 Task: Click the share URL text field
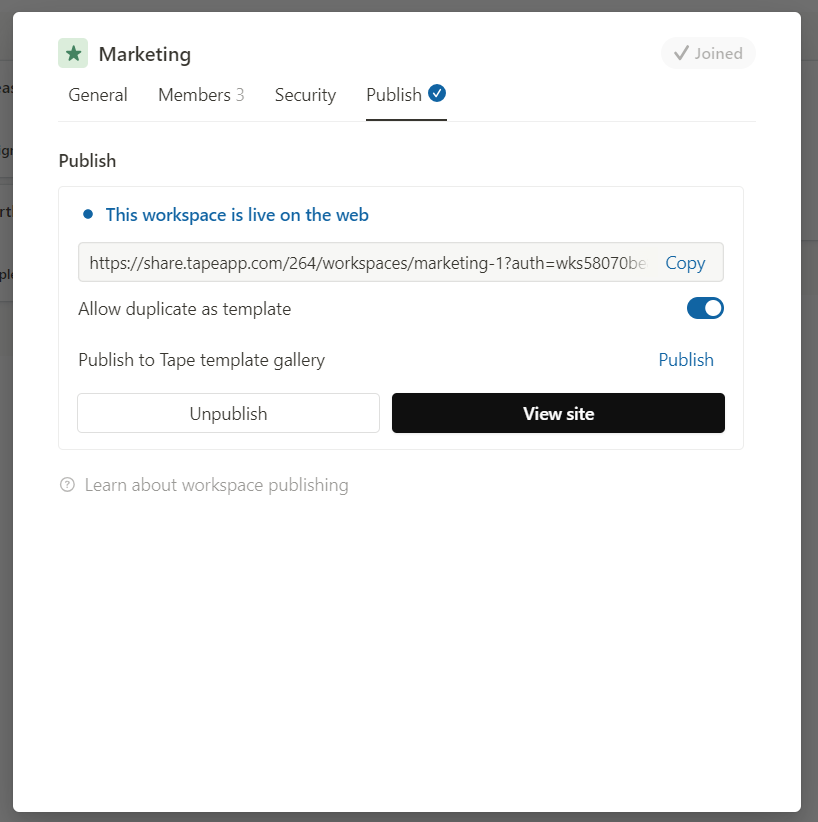pos(369,262)
